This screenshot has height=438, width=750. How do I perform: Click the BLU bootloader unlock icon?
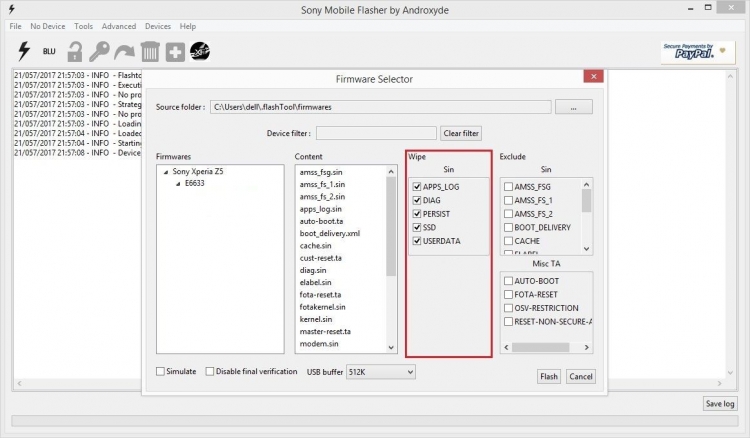click(48, 52)
